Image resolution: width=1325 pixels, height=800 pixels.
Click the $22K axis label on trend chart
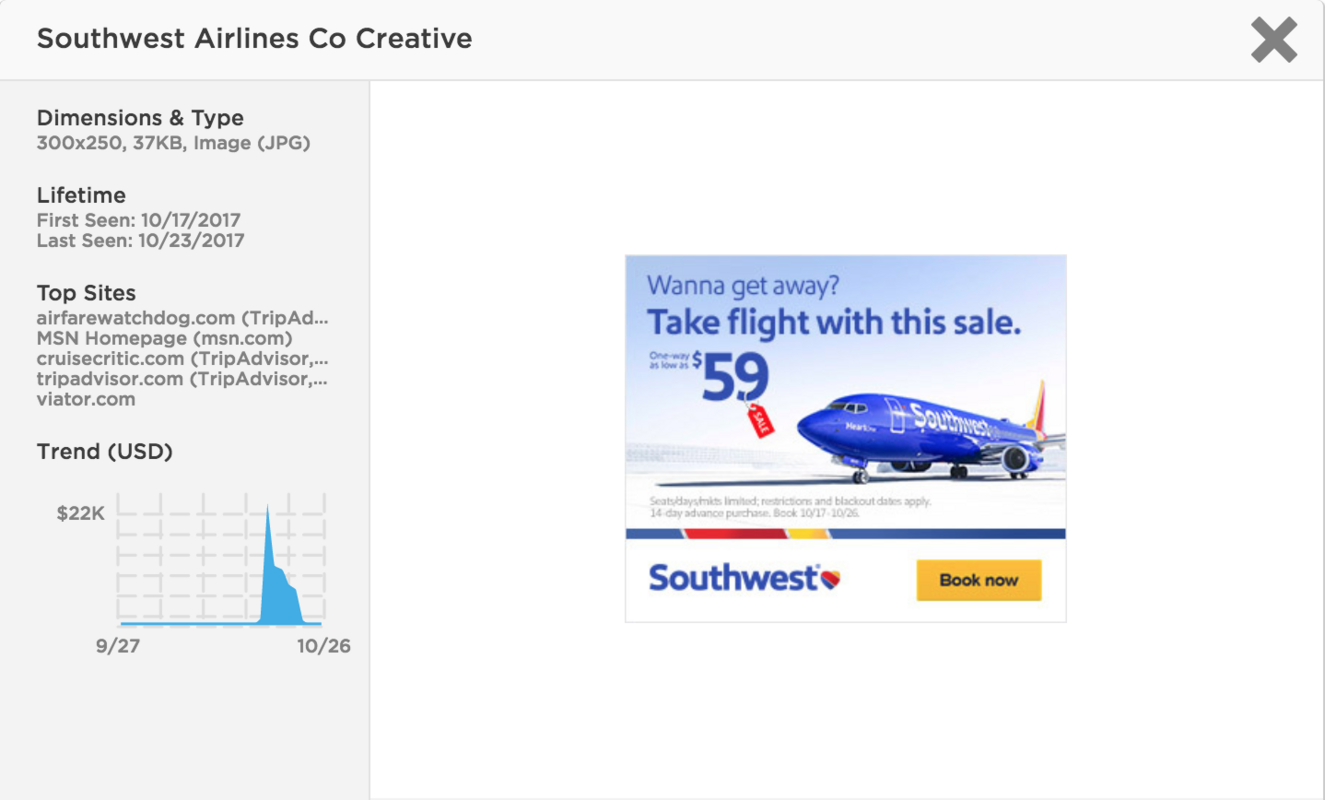click(x=80, y=514)
